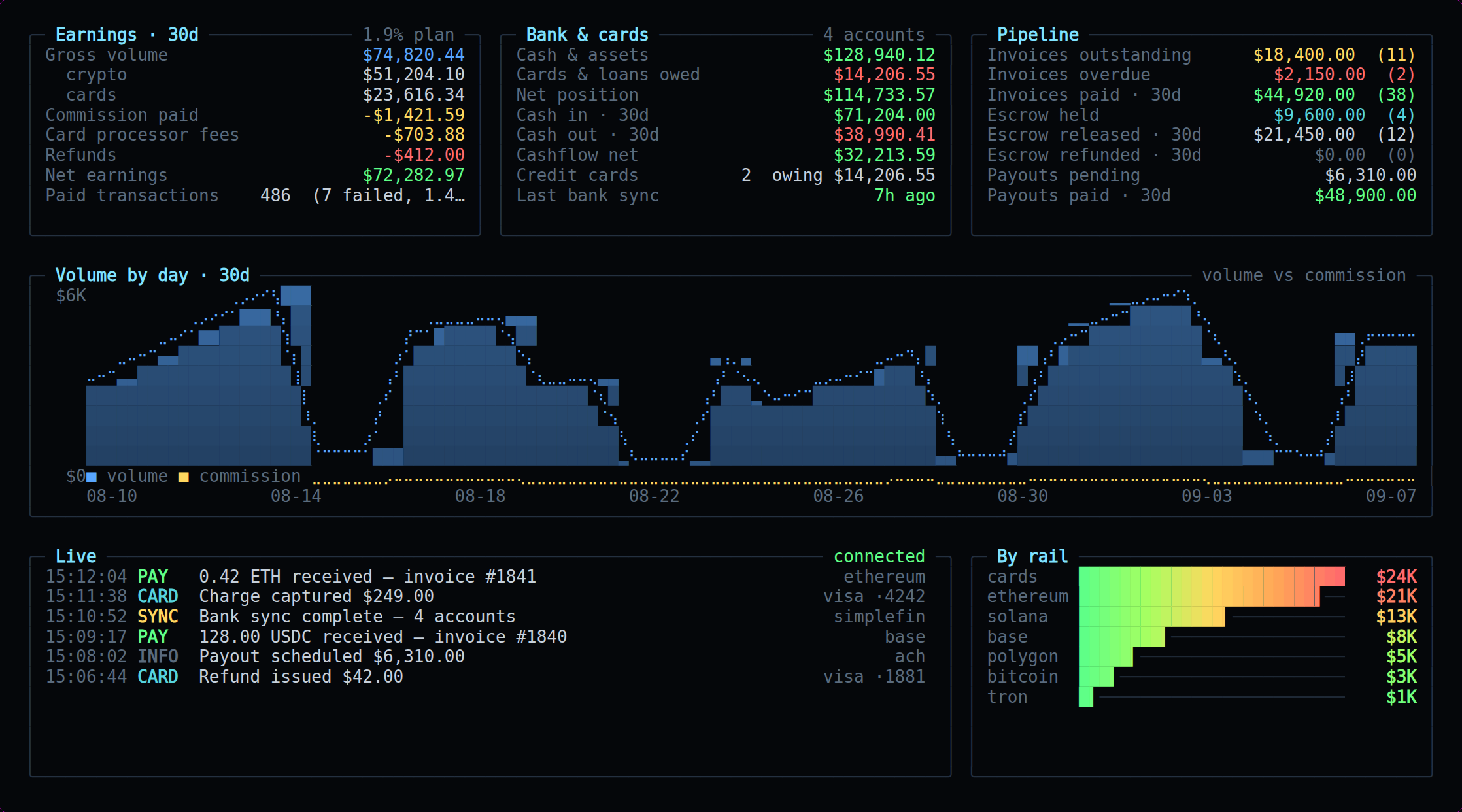Image resolution: width=1462 pixels, height=812 pixels.
Task: Click Cashflow net value $32,213.59
Action: pos(885,155)
